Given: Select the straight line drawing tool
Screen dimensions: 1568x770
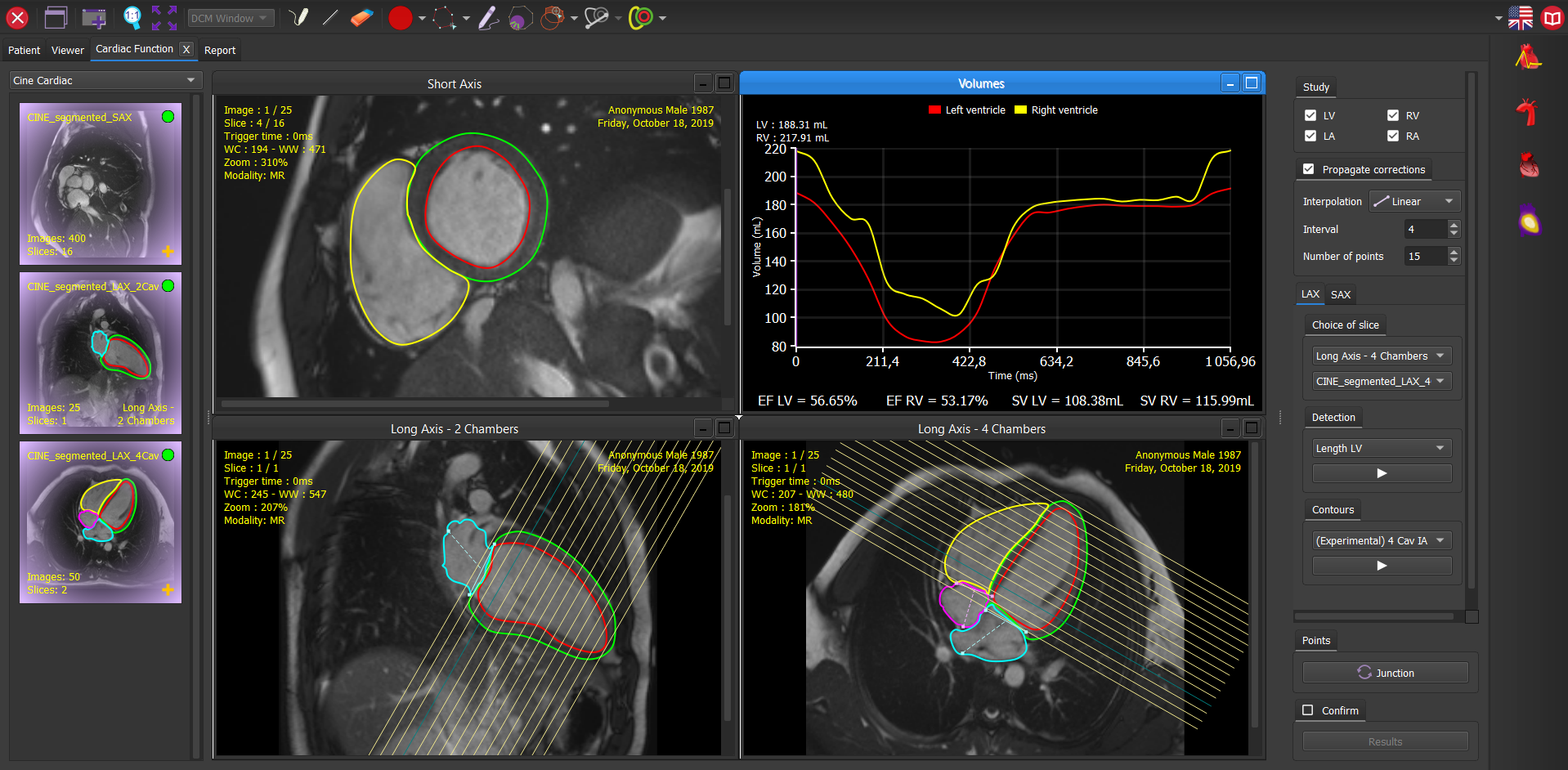Looking at the screenshot, I should click(330, 17).
